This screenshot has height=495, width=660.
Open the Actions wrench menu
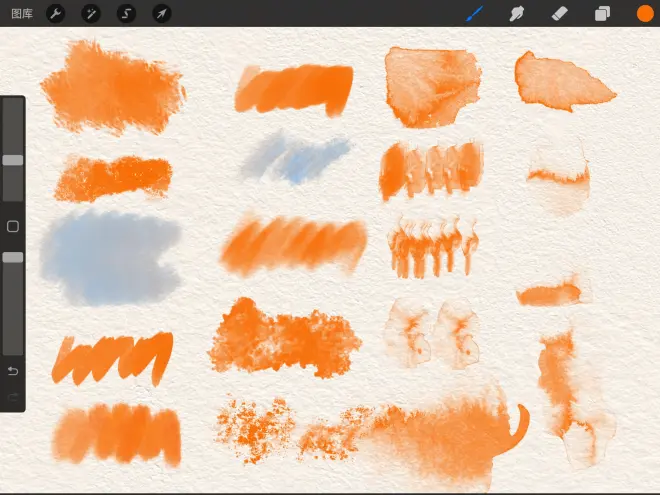tap(56, 14)
